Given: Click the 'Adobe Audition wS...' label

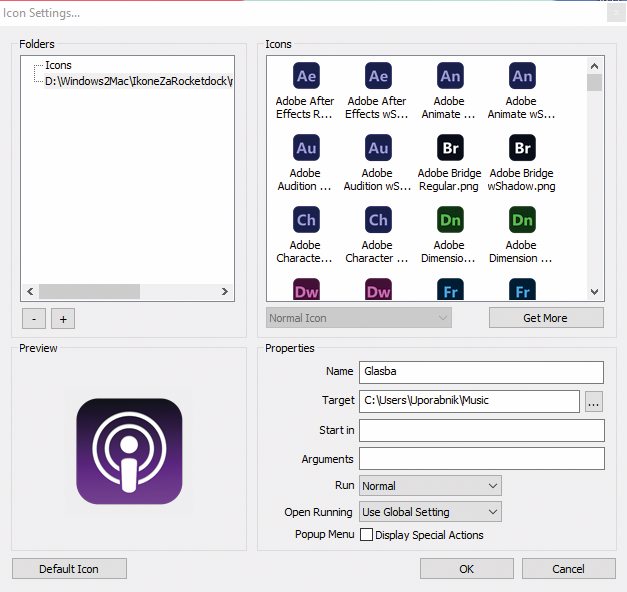Looking at the screenshot, I should 377,180.
